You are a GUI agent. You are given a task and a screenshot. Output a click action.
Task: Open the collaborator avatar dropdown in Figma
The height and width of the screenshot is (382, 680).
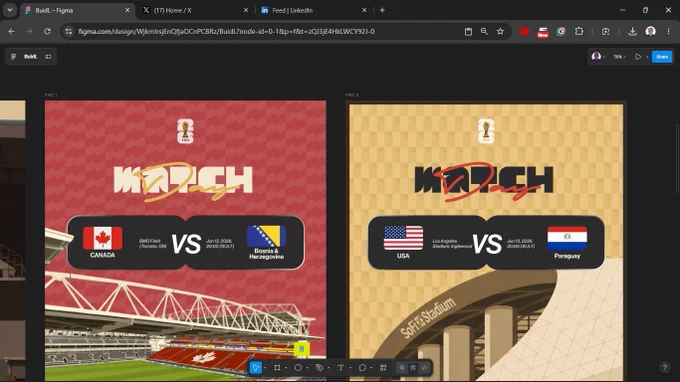point(598,57)
